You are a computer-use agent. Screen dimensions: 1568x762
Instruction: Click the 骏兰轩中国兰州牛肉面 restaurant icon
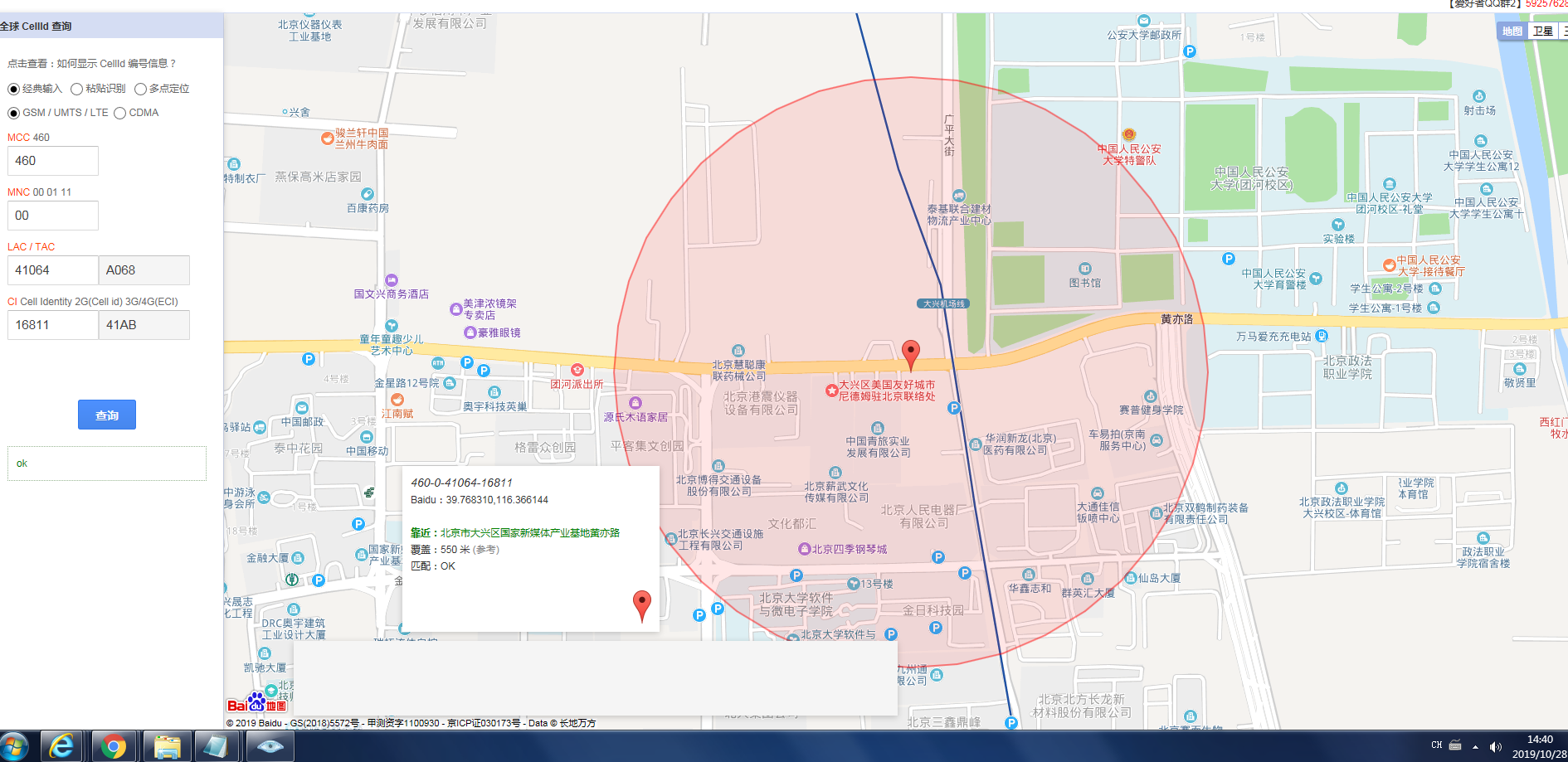[x=328, y=138]
